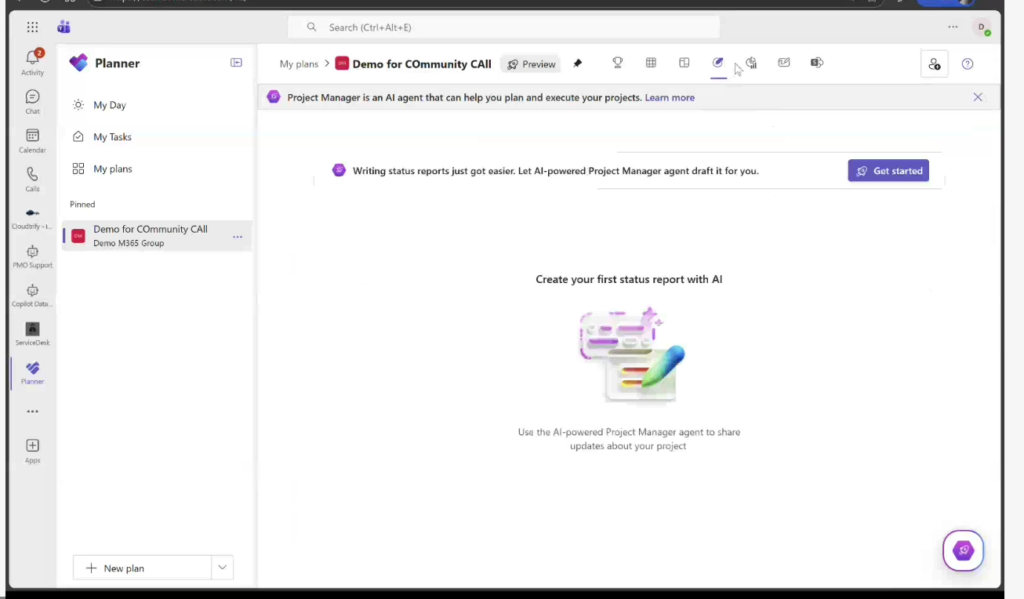Go to My plans breadcrumb
Screen dimensions: 1024x599
298,64
